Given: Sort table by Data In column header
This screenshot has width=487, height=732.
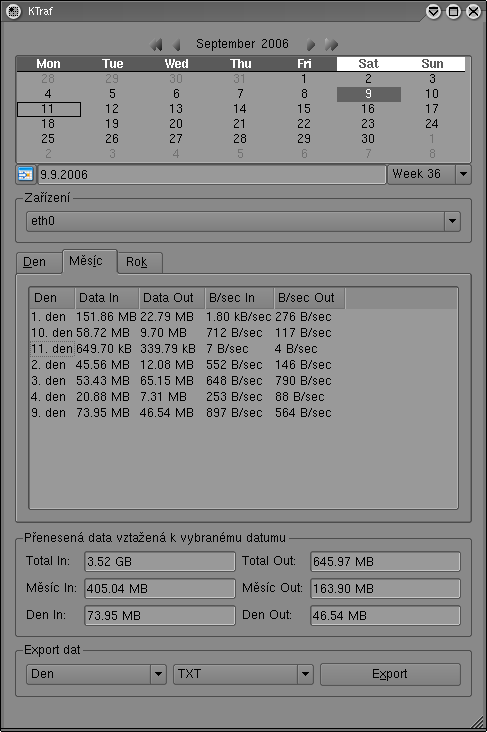Looking at the screenshot, I should tap(107, 298).
